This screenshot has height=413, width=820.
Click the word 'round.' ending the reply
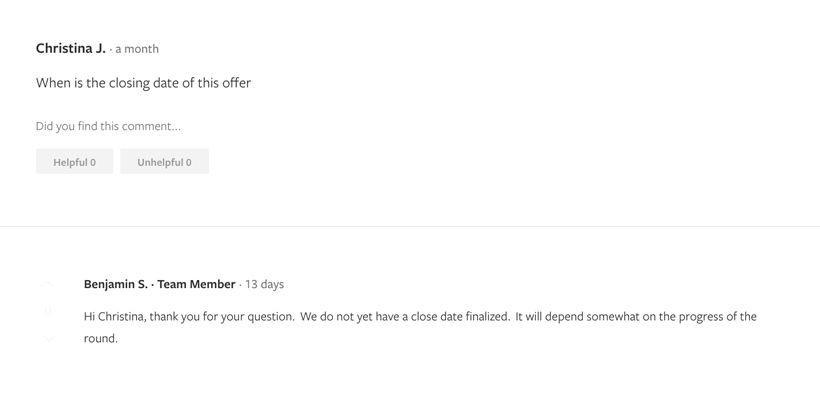[x=101, y=338]
